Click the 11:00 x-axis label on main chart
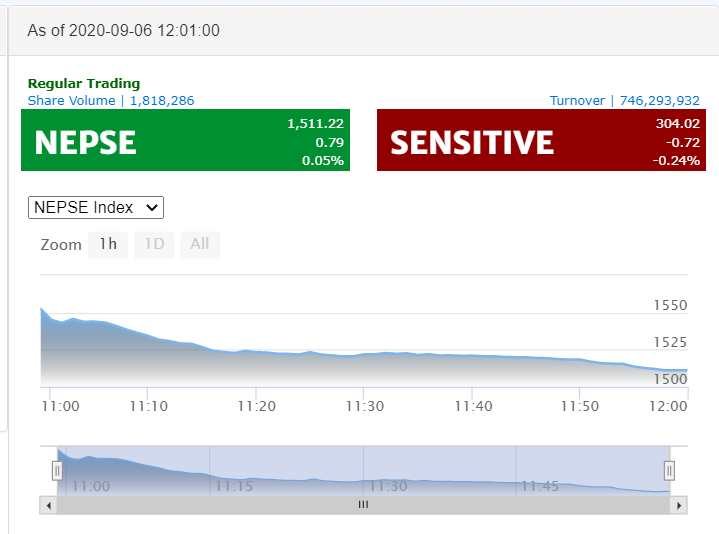 tap(61, 406)
